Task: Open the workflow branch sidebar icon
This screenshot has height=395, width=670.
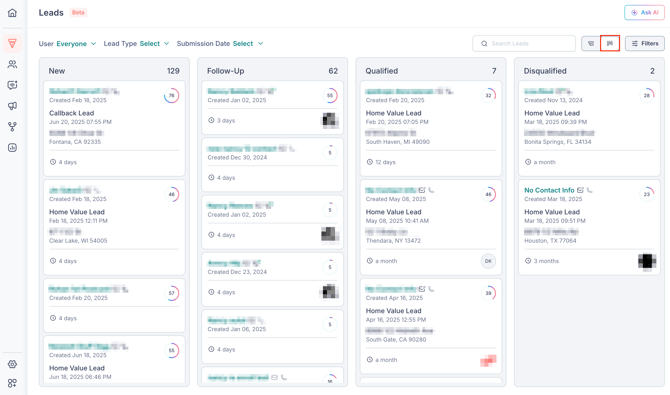Action: click(x=12, y=127)
